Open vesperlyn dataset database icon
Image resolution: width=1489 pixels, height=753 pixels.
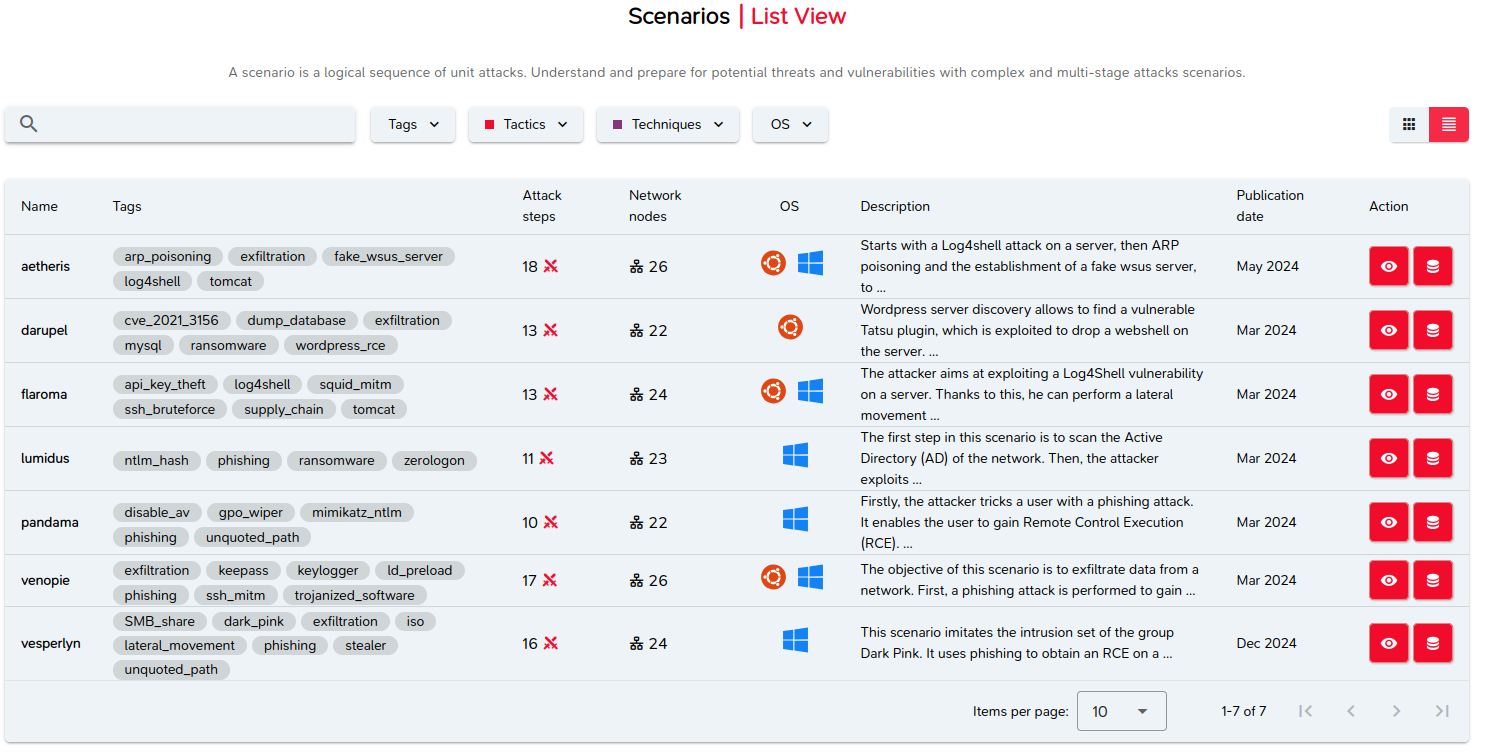pos(1433,643)
